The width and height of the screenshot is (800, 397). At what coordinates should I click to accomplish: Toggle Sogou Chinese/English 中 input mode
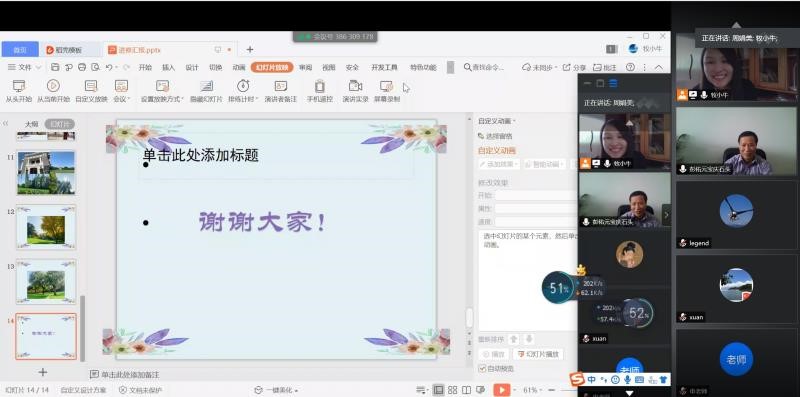[591, 380]
